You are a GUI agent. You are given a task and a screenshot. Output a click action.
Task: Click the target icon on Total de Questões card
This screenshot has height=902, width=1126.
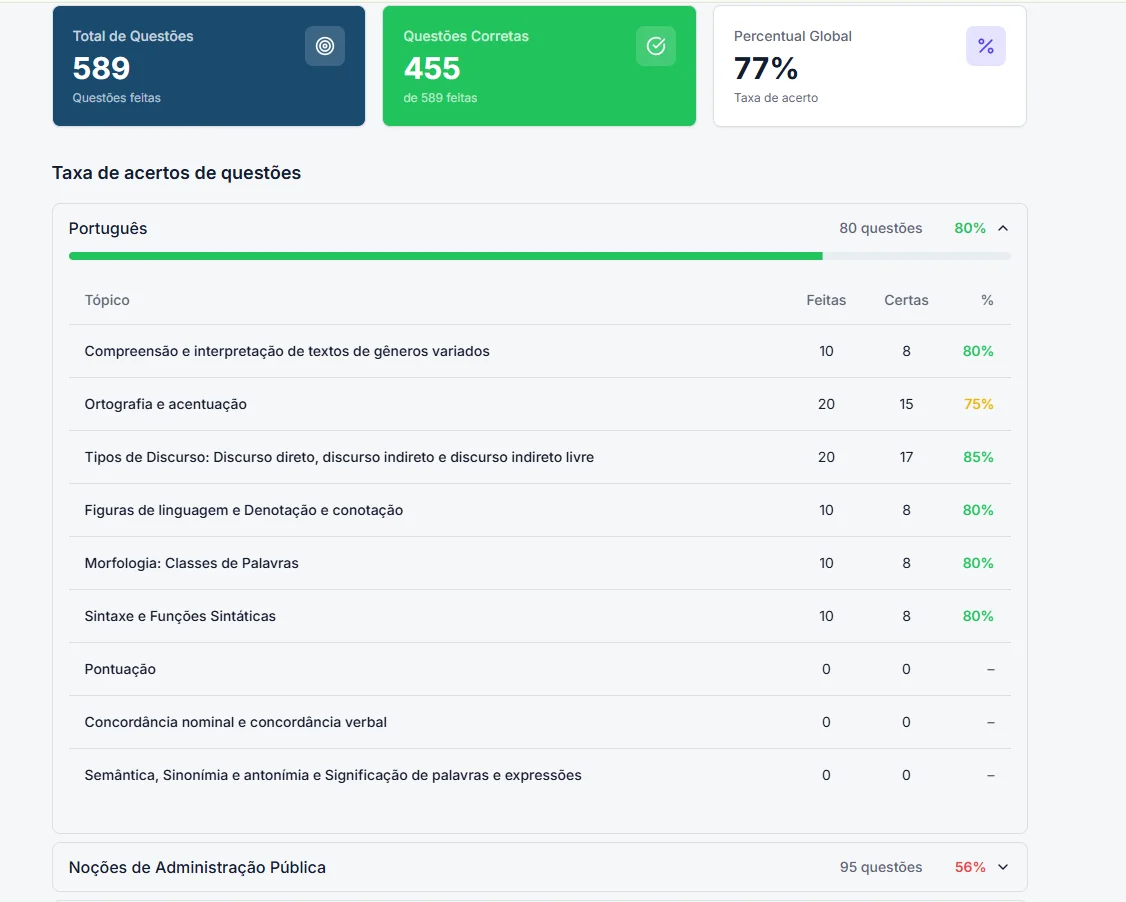point(325,46)
